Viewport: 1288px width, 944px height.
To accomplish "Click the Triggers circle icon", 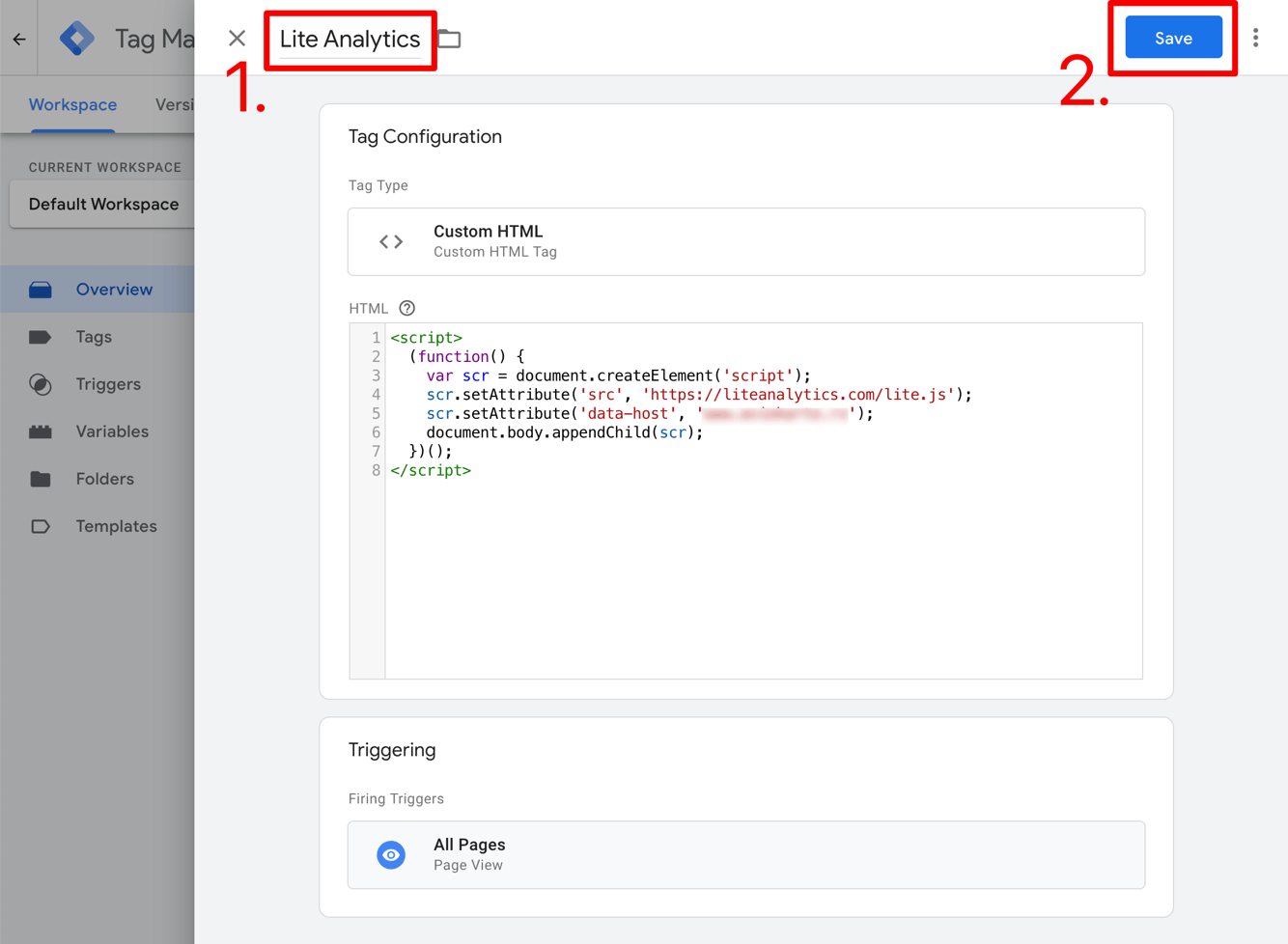I will [40, 384].
